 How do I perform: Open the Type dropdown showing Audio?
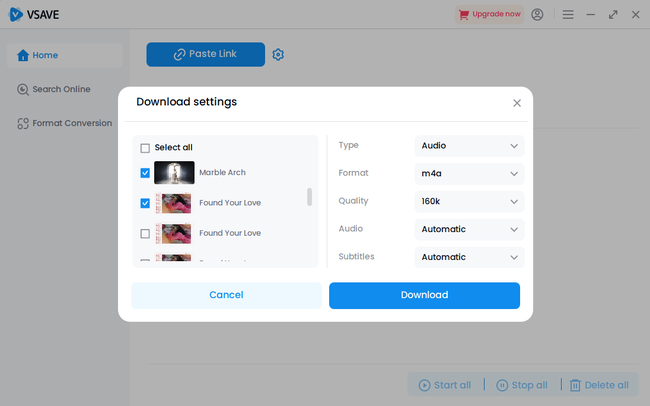click(469, 146)
